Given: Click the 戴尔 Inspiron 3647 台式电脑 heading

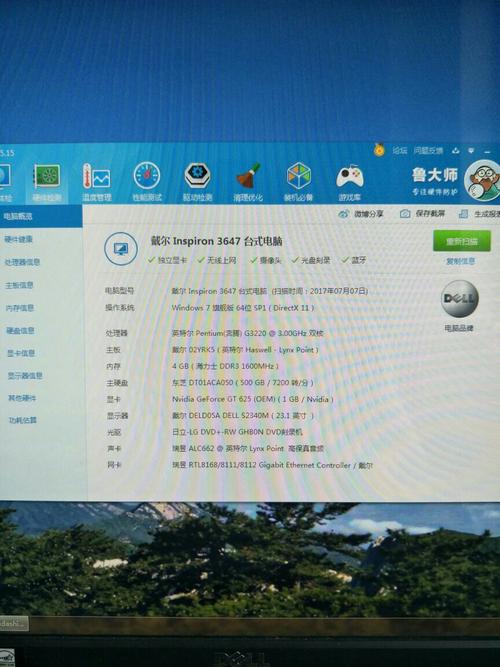Looking at the screenshot, I should click(x=216, y=241).
